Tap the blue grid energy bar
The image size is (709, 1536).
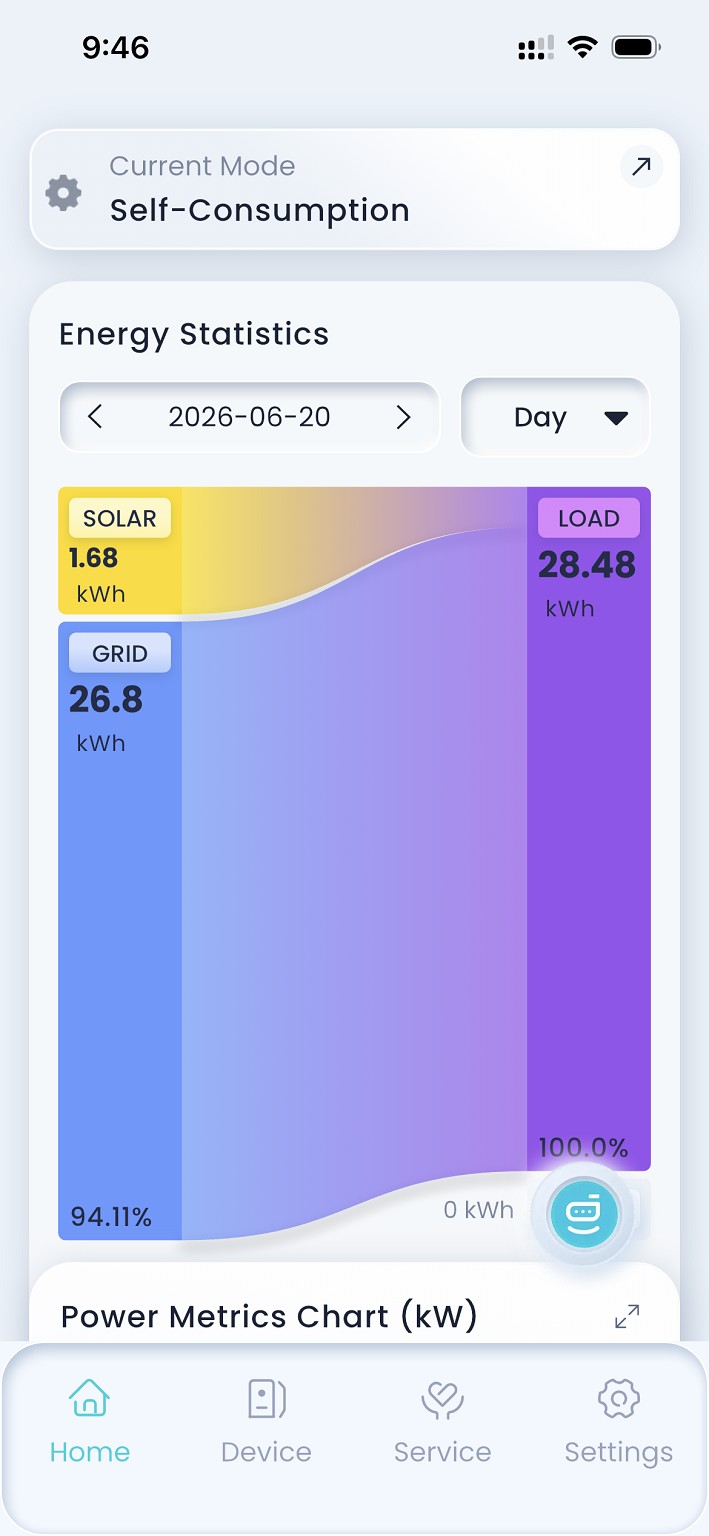[120, 931]
